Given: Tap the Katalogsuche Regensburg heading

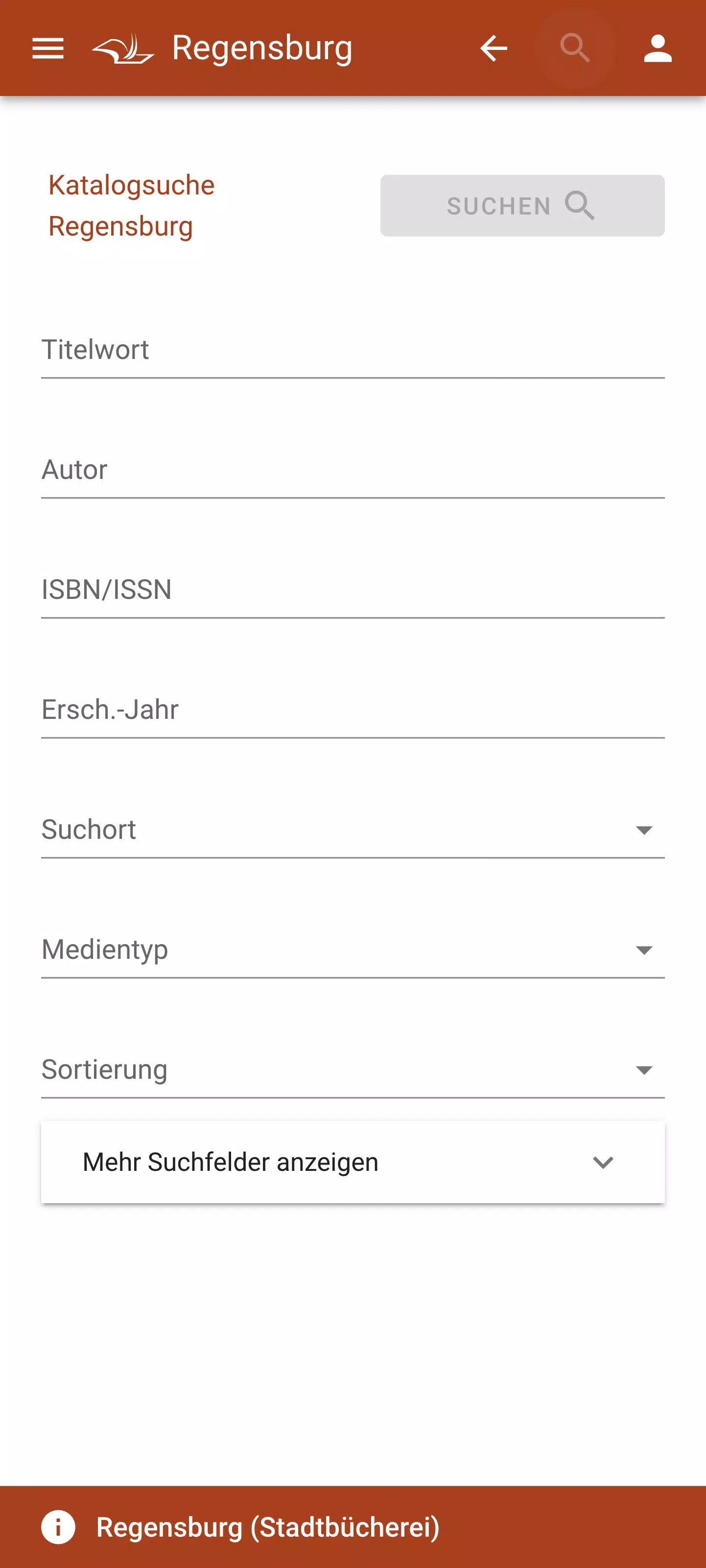Looking at the screenshot, I should (x=132, y=206).
